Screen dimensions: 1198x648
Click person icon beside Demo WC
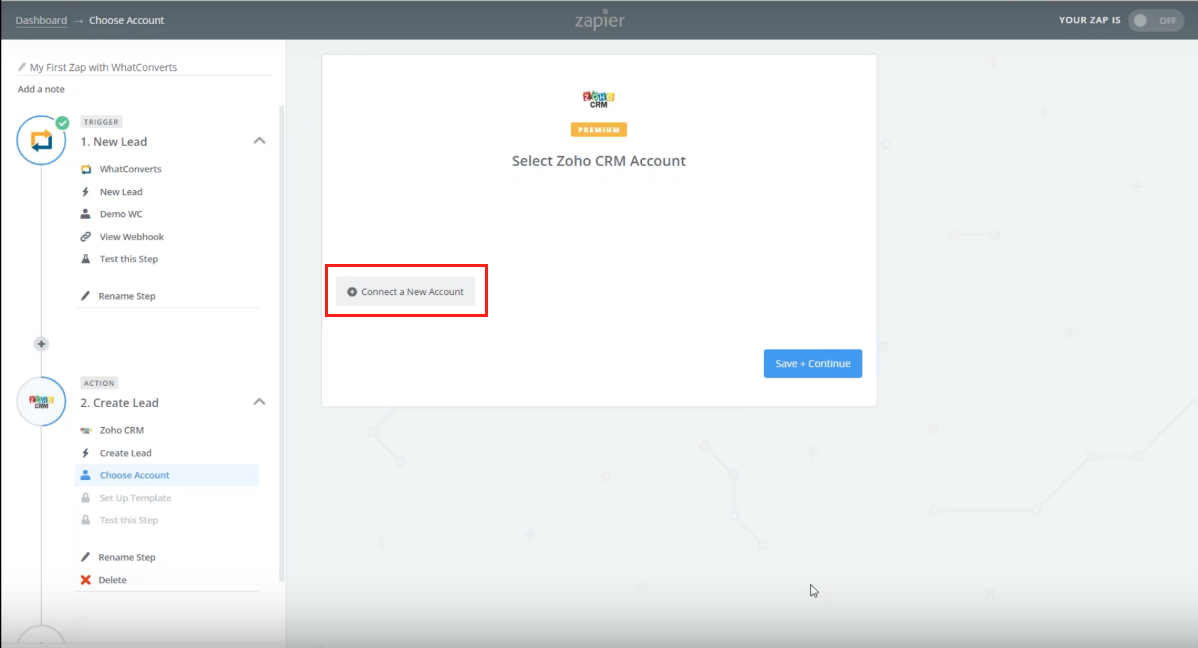point(86,214)
